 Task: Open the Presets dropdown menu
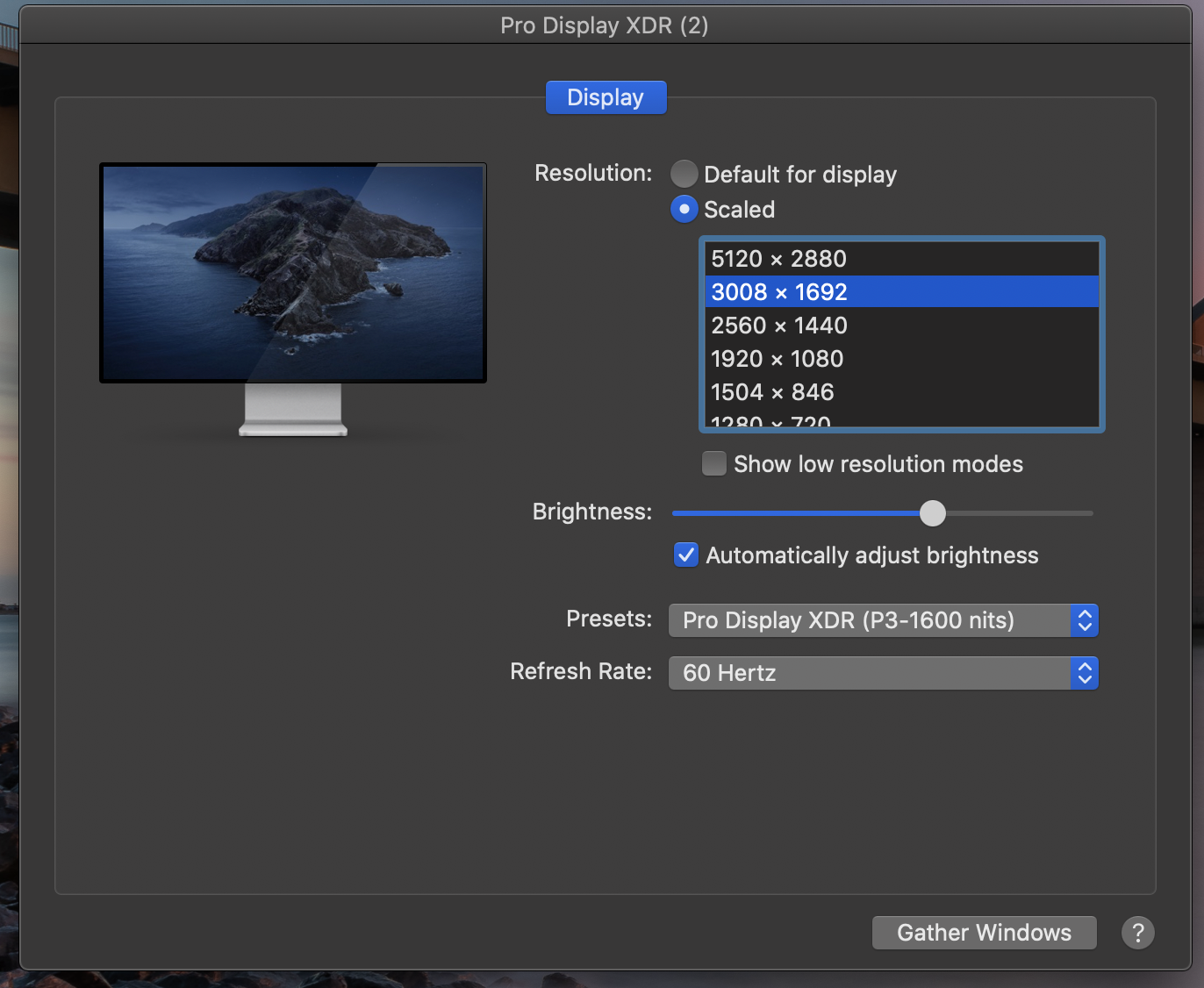click(x=884, y=620)
